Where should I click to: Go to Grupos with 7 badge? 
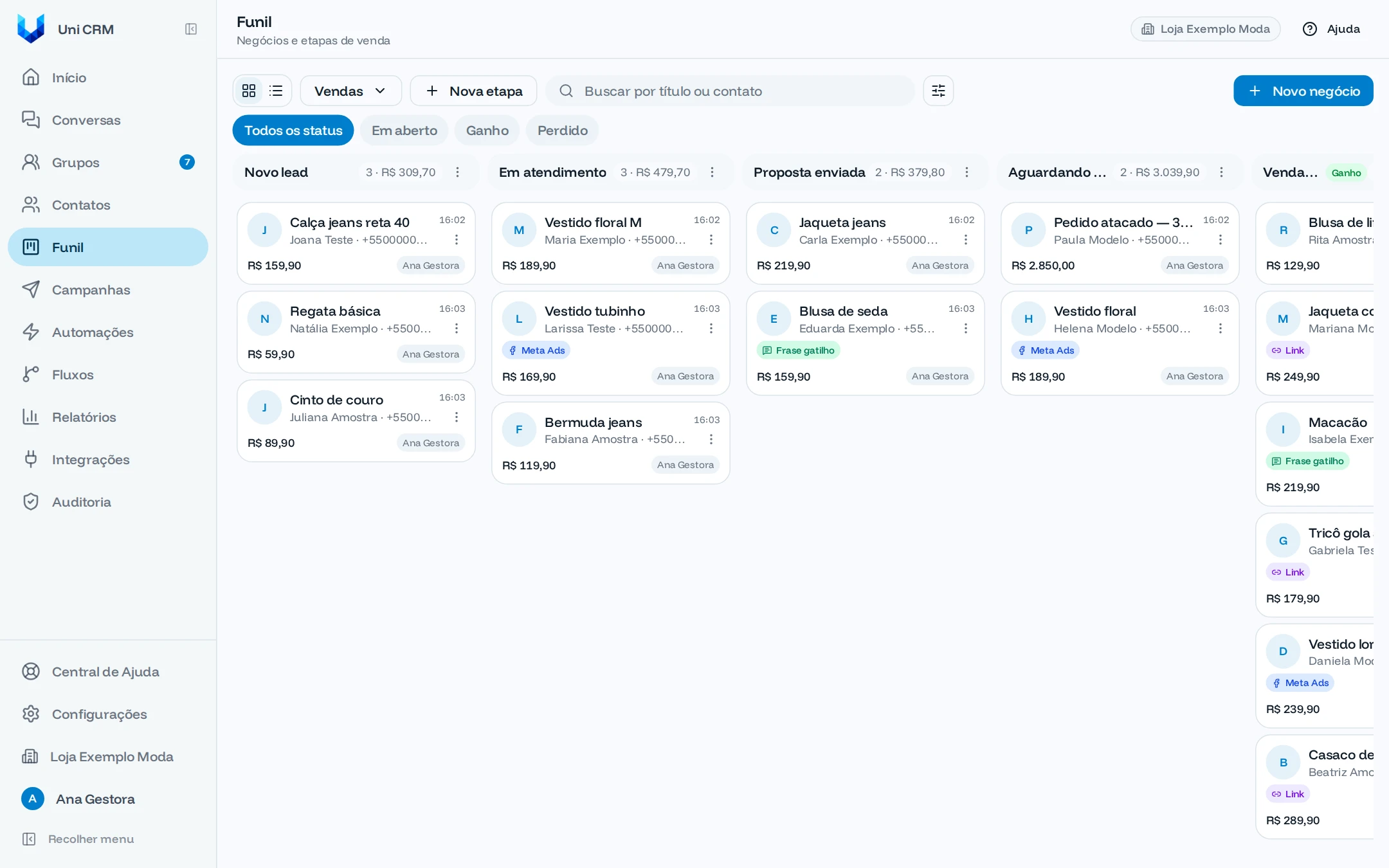(x=108, y=162)
